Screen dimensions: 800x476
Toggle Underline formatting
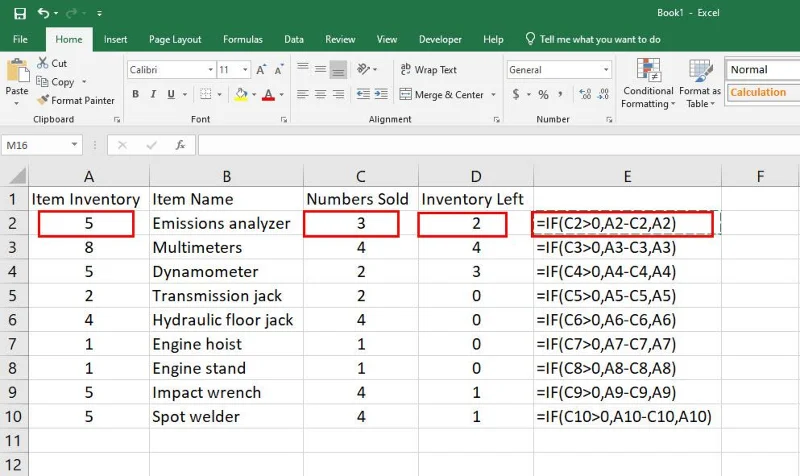[x=171, y=94]
